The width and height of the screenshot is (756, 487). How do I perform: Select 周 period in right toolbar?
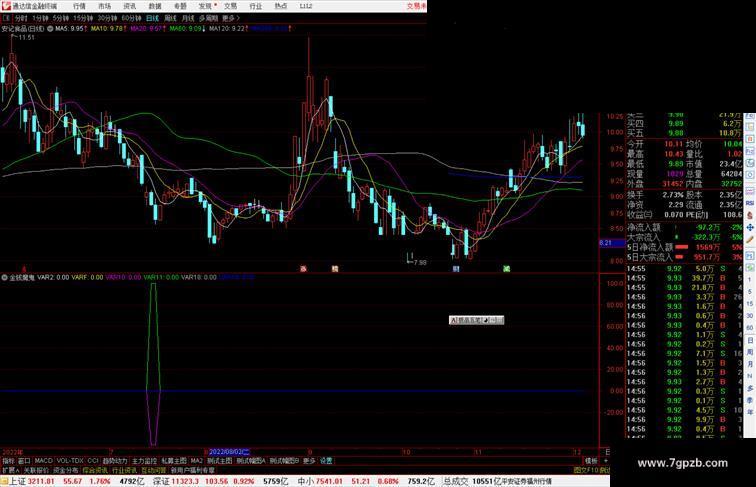(750, 352)
